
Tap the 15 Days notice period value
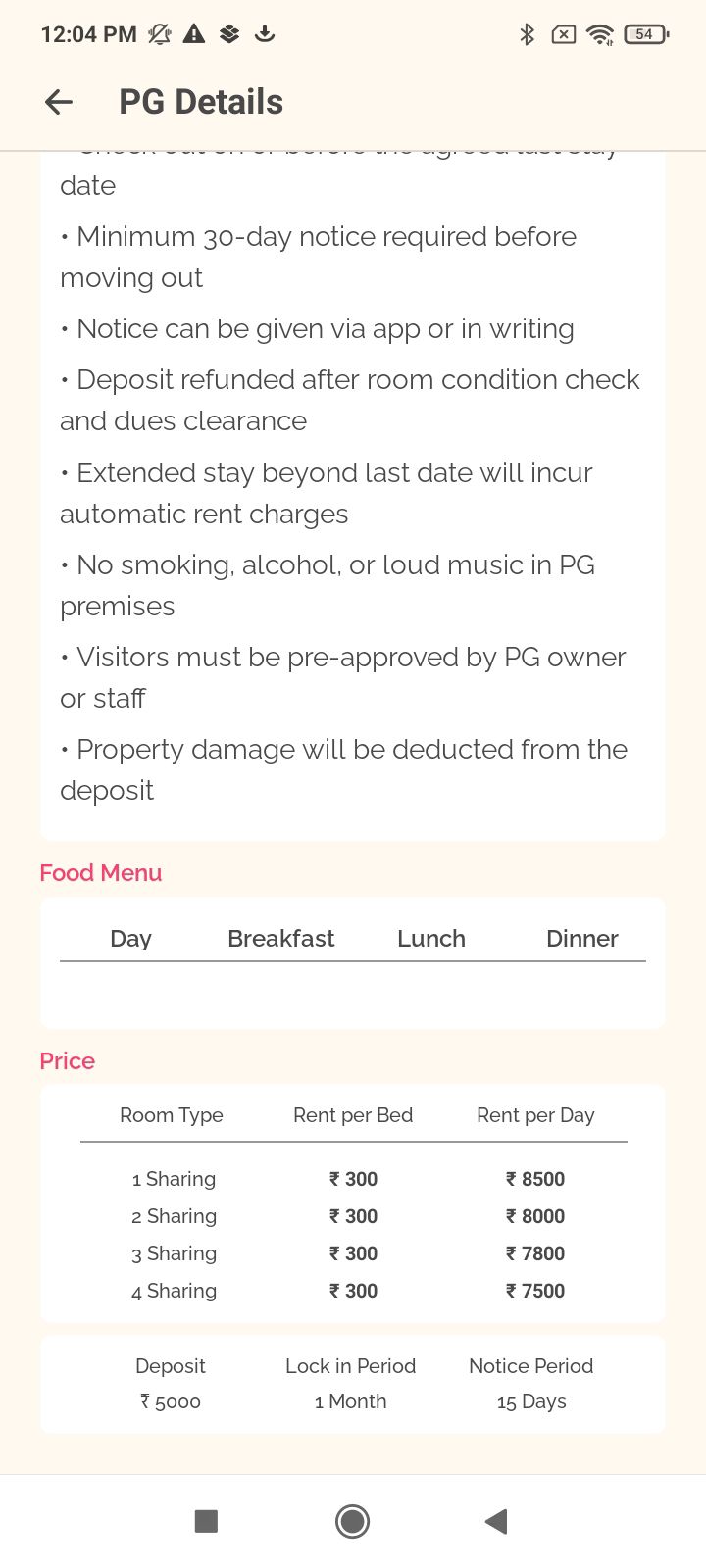[531, 1401]
